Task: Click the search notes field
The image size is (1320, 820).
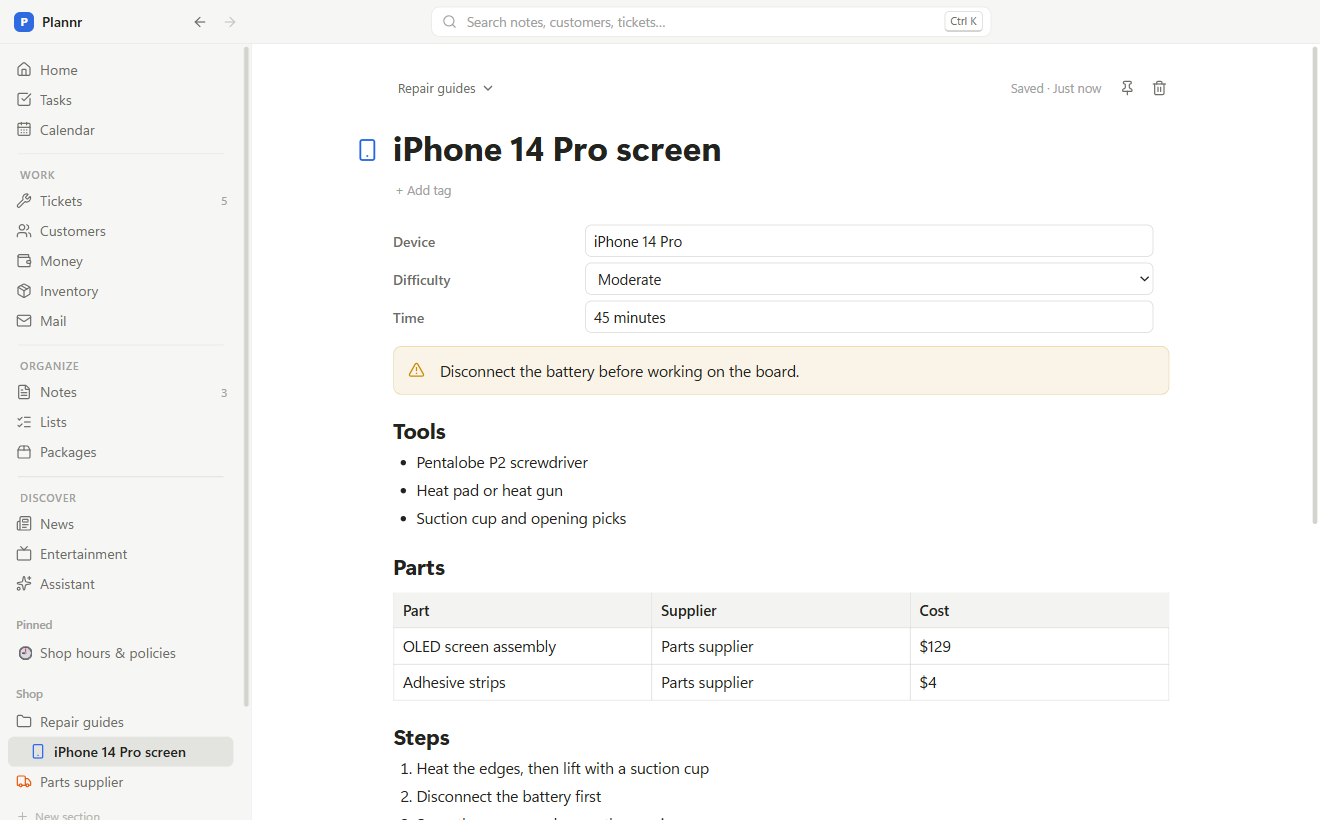Action: [x=711, y=22]
